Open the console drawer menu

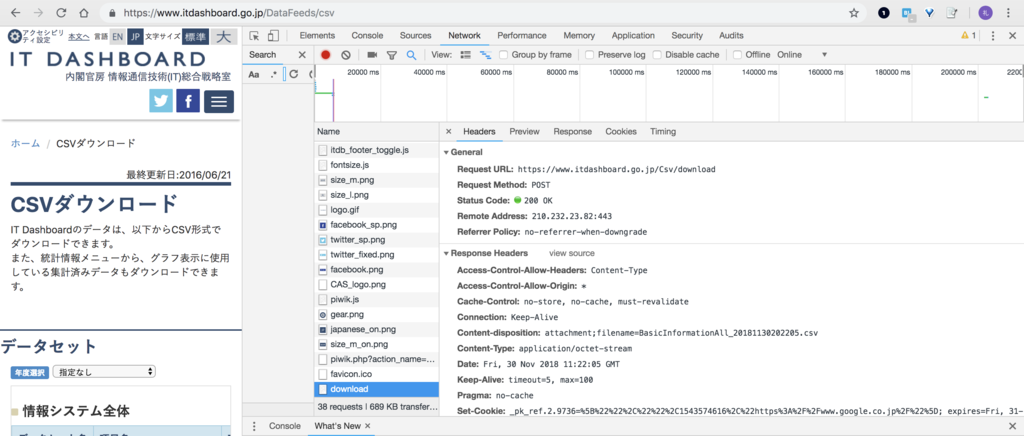point(254,426)
